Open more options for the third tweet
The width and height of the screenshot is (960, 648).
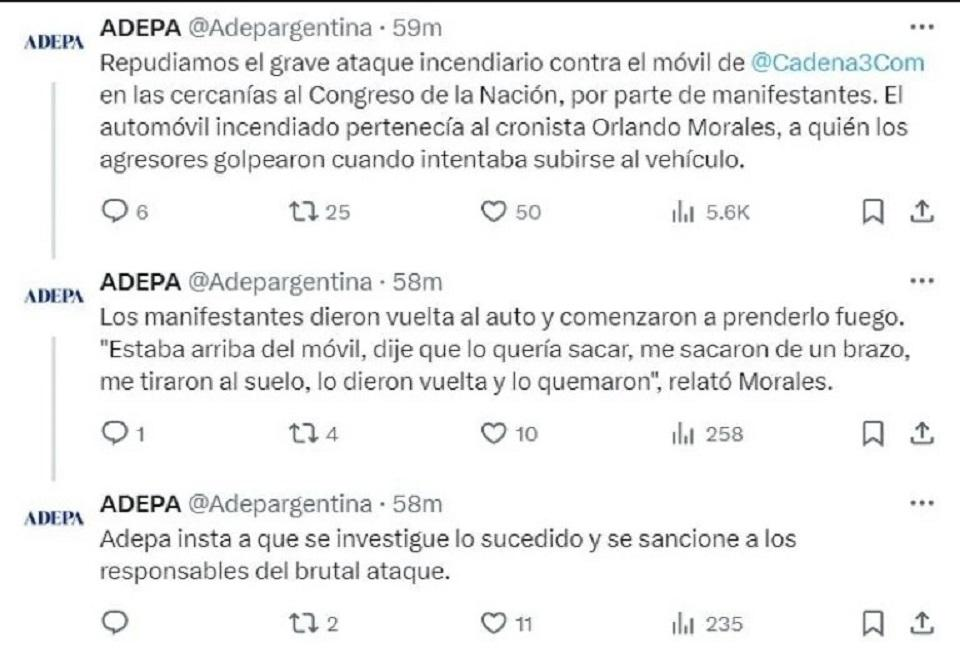click(922, 501)
